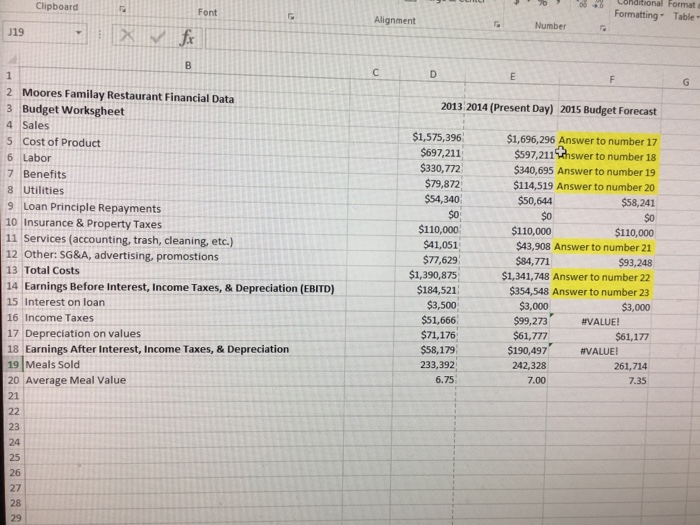
Task: Click the $1,575,396 sales cell
Action: 437,137
